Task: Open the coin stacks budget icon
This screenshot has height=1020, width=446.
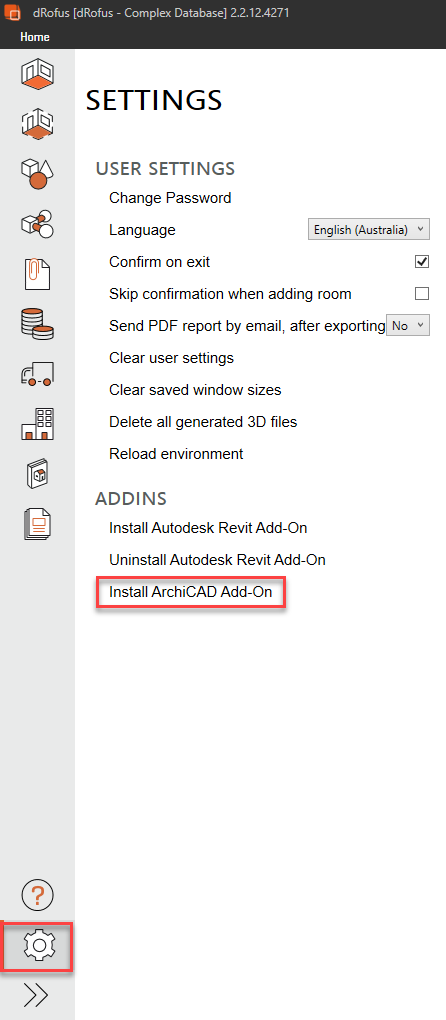Action: tap(37, 323)
